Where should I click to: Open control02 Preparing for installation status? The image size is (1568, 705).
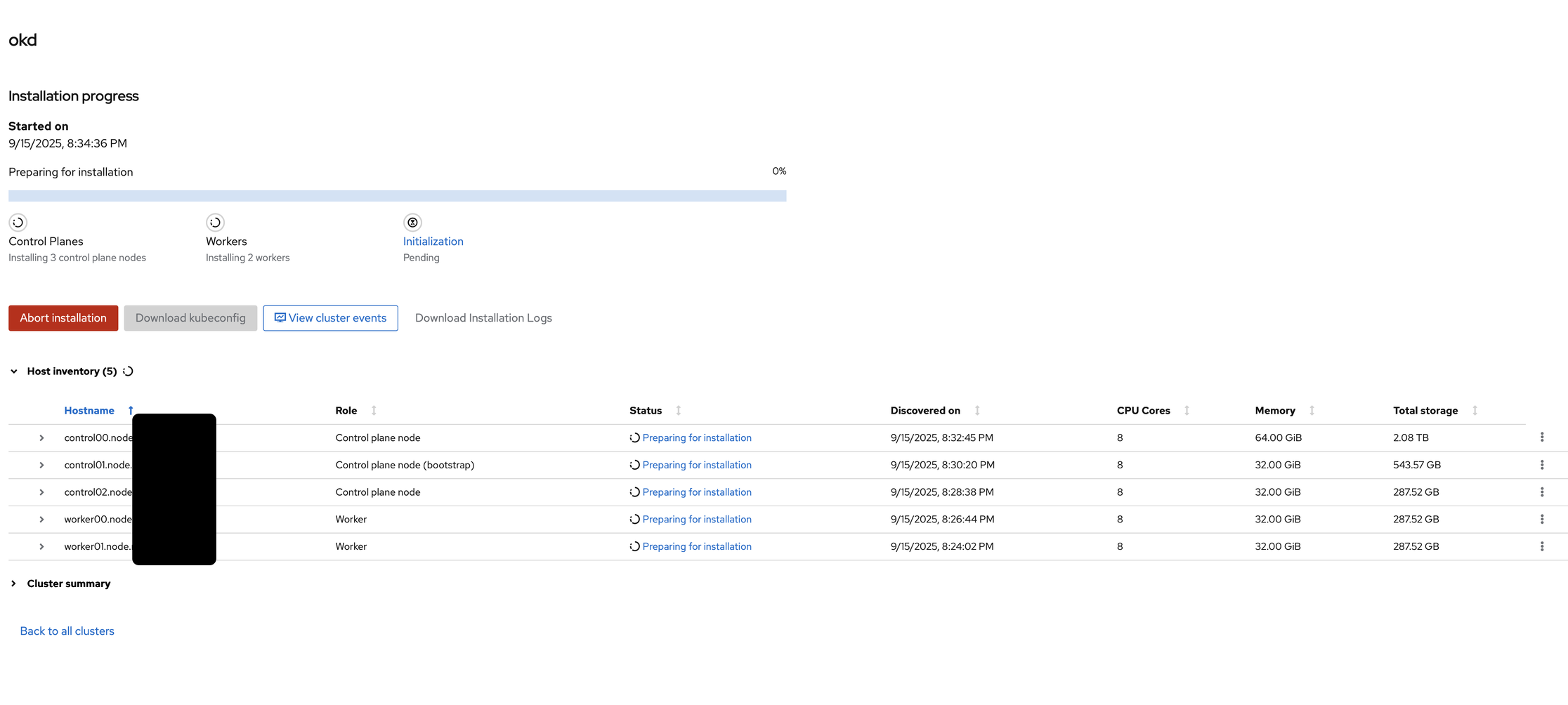pyautogui.click(x=696, y=492)
